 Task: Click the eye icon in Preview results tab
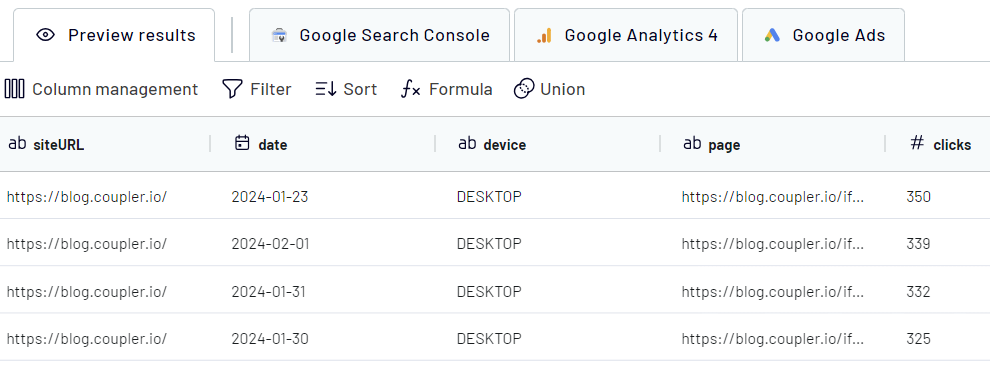point(45,35)
